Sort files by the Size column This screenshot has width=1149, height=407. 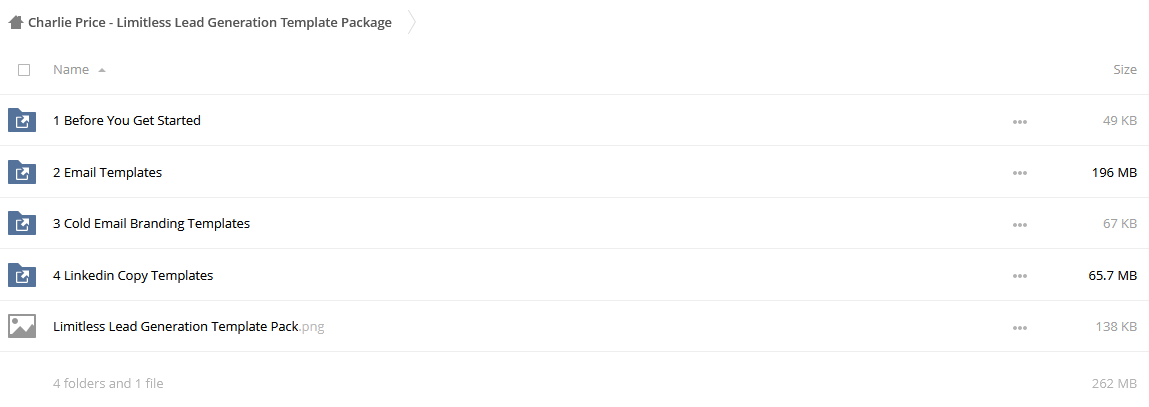tap(1125, 70)
